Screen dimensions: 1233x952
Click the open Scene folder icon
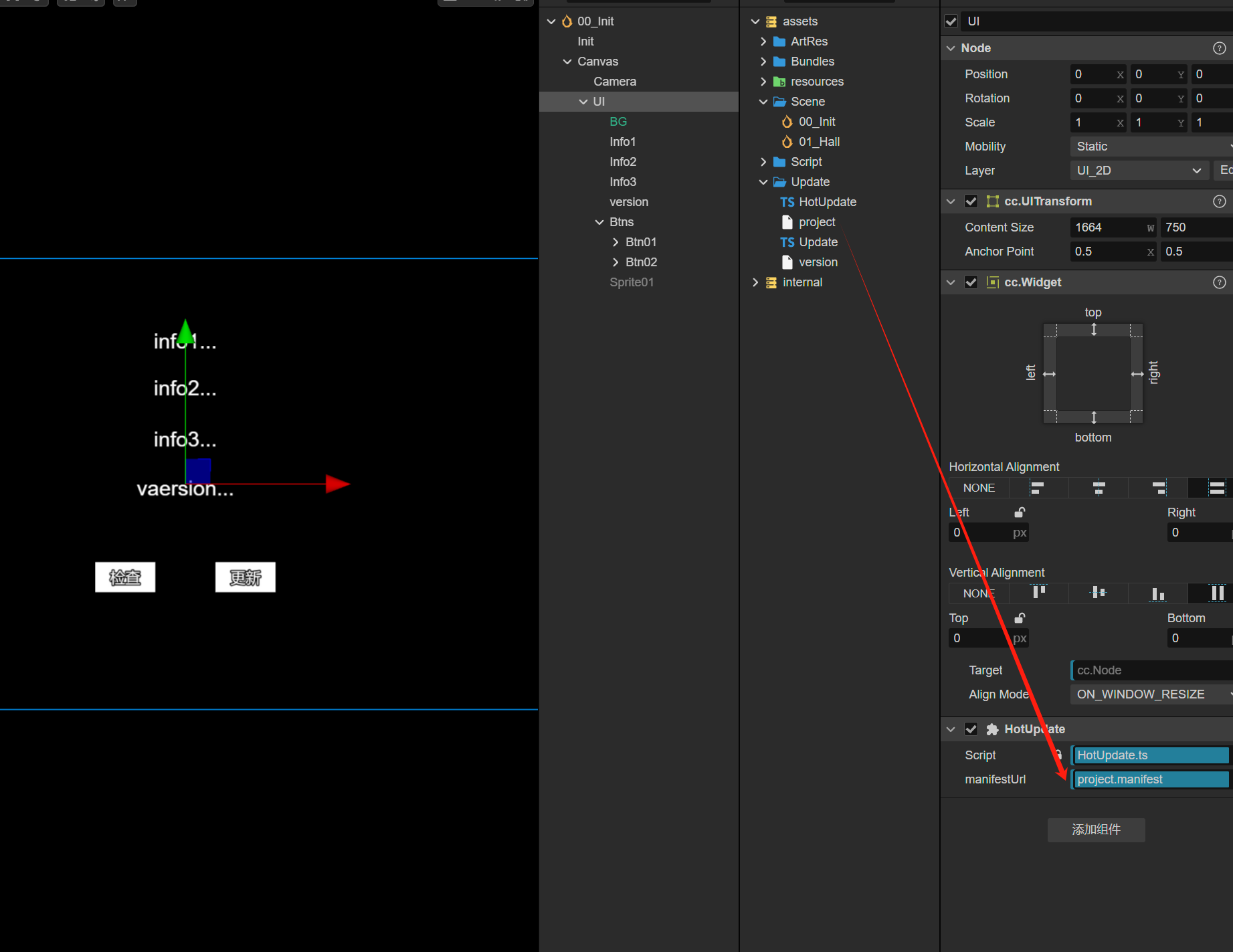pyautogui.click(x=779, y=102)
